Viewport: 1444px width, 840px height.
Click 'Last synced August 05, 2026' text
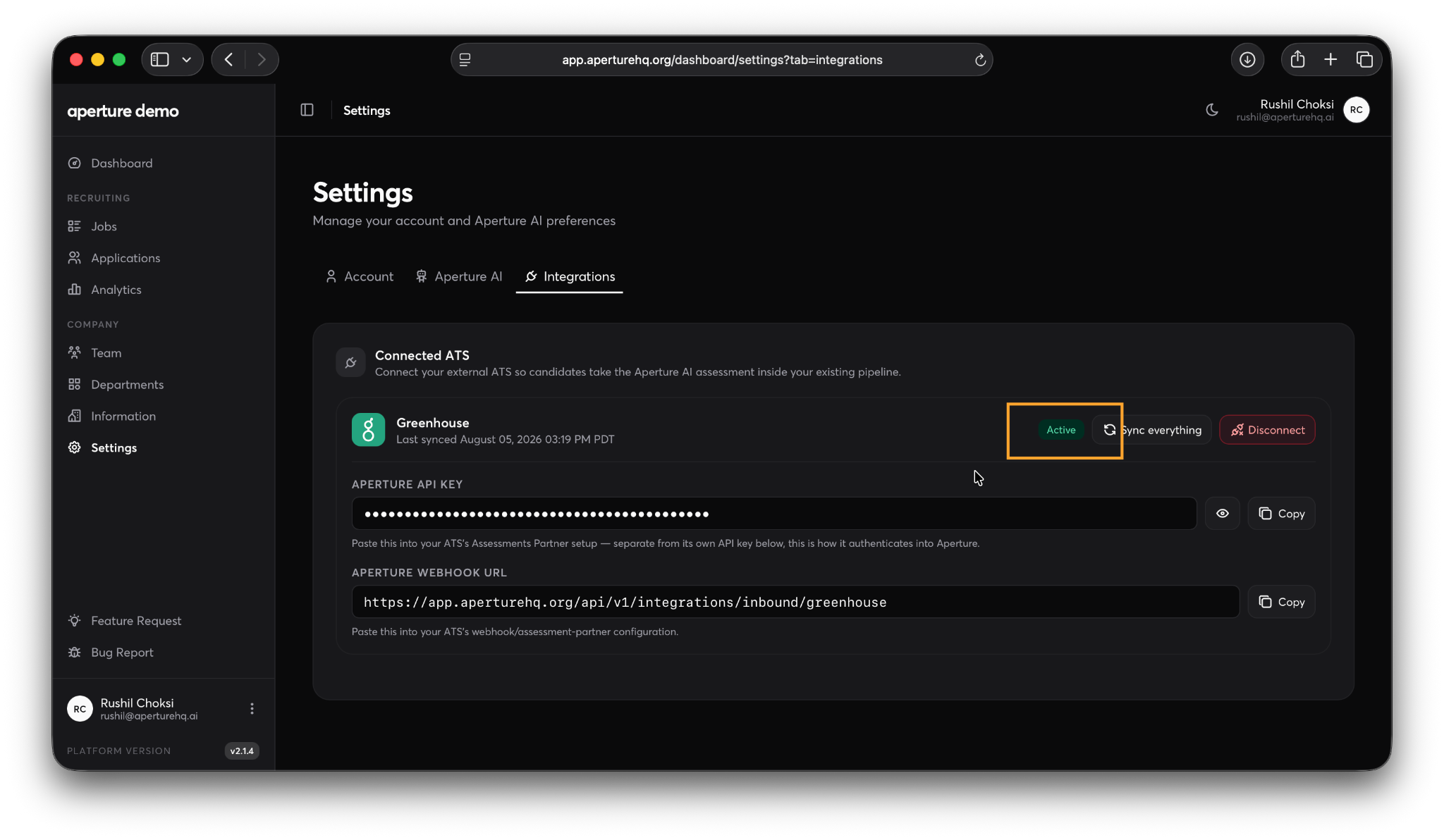click(505, 440)
